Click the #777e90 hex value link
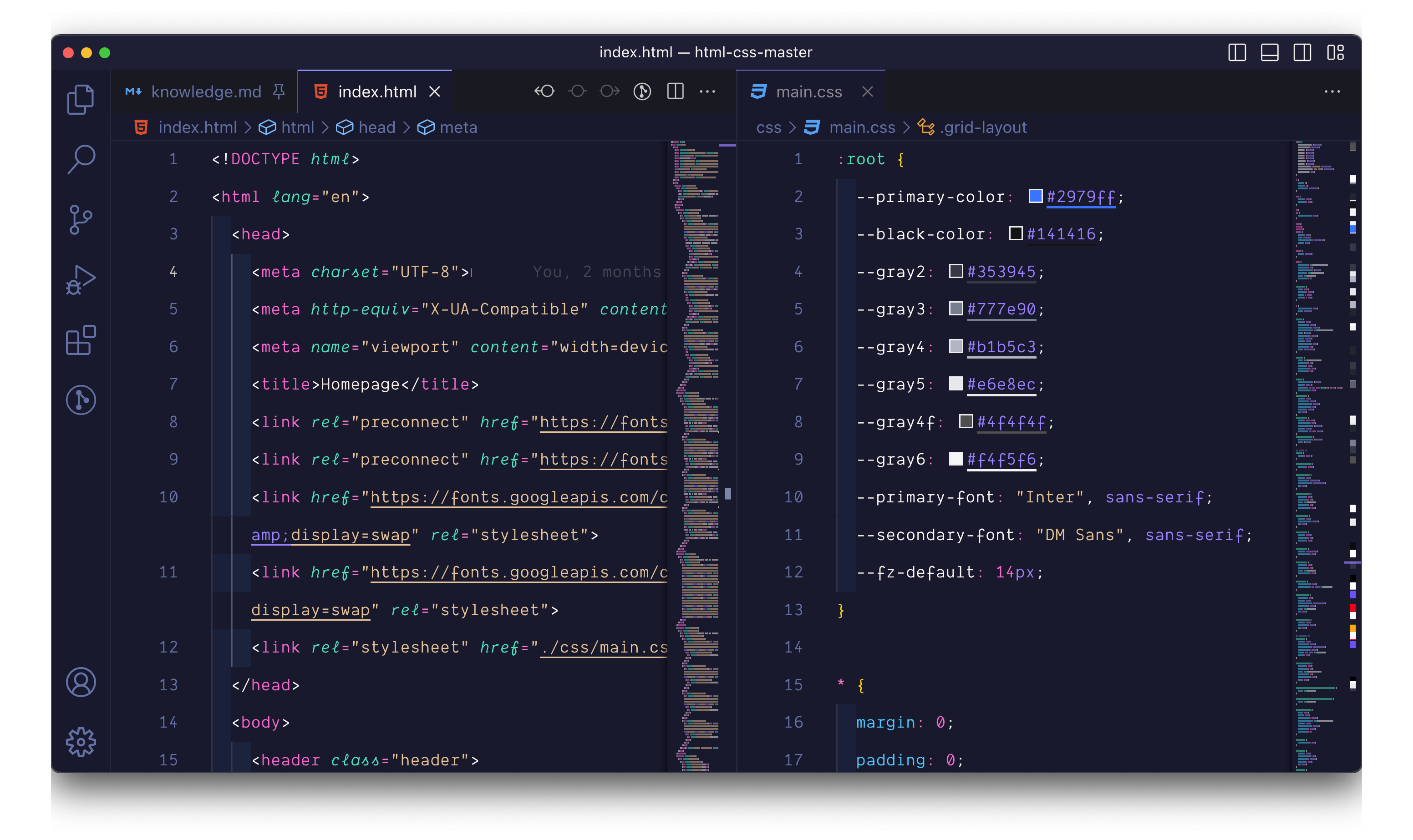Viewport: 1413px width, 840px height. [x=1002, y=309]
